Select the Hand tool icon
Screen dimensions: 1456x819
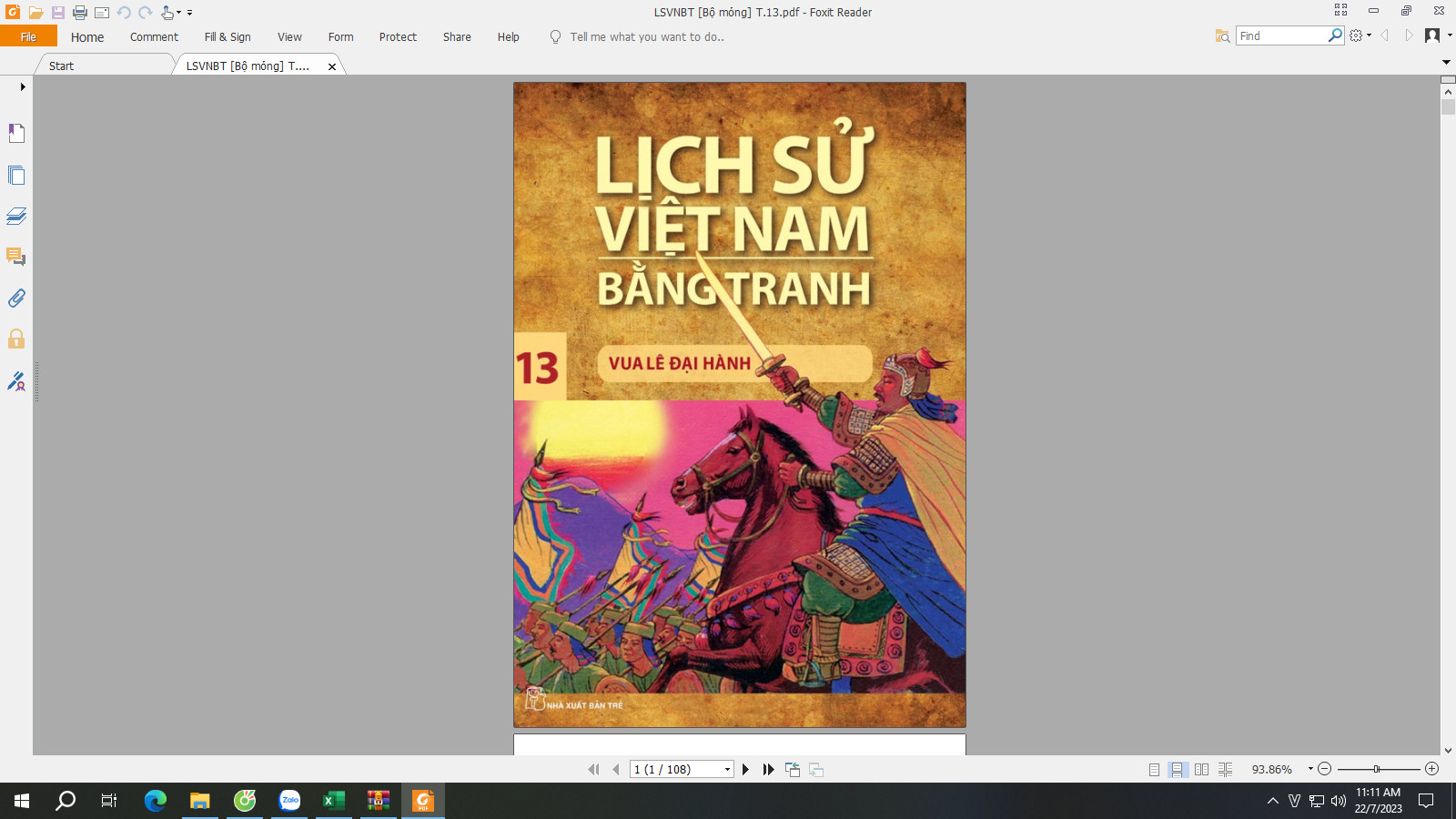pos(167,13)
